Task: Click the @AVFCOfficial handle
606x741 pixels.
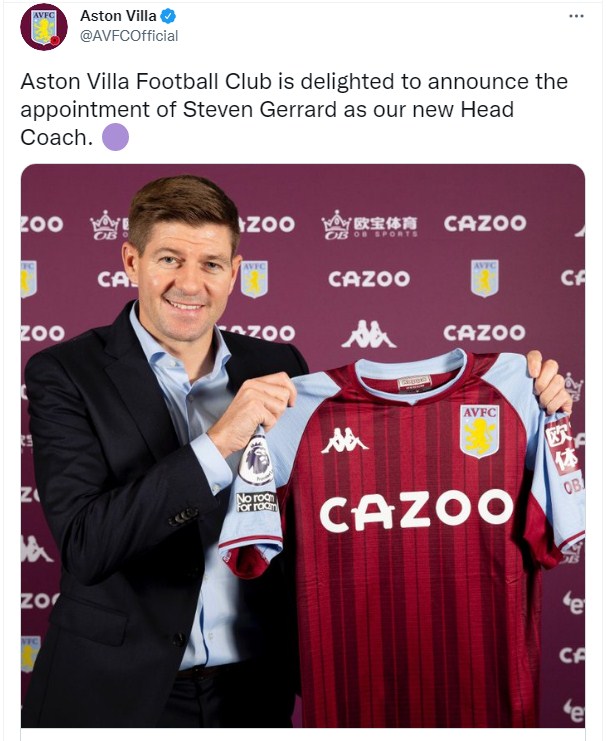Action: tap(129, 36)
